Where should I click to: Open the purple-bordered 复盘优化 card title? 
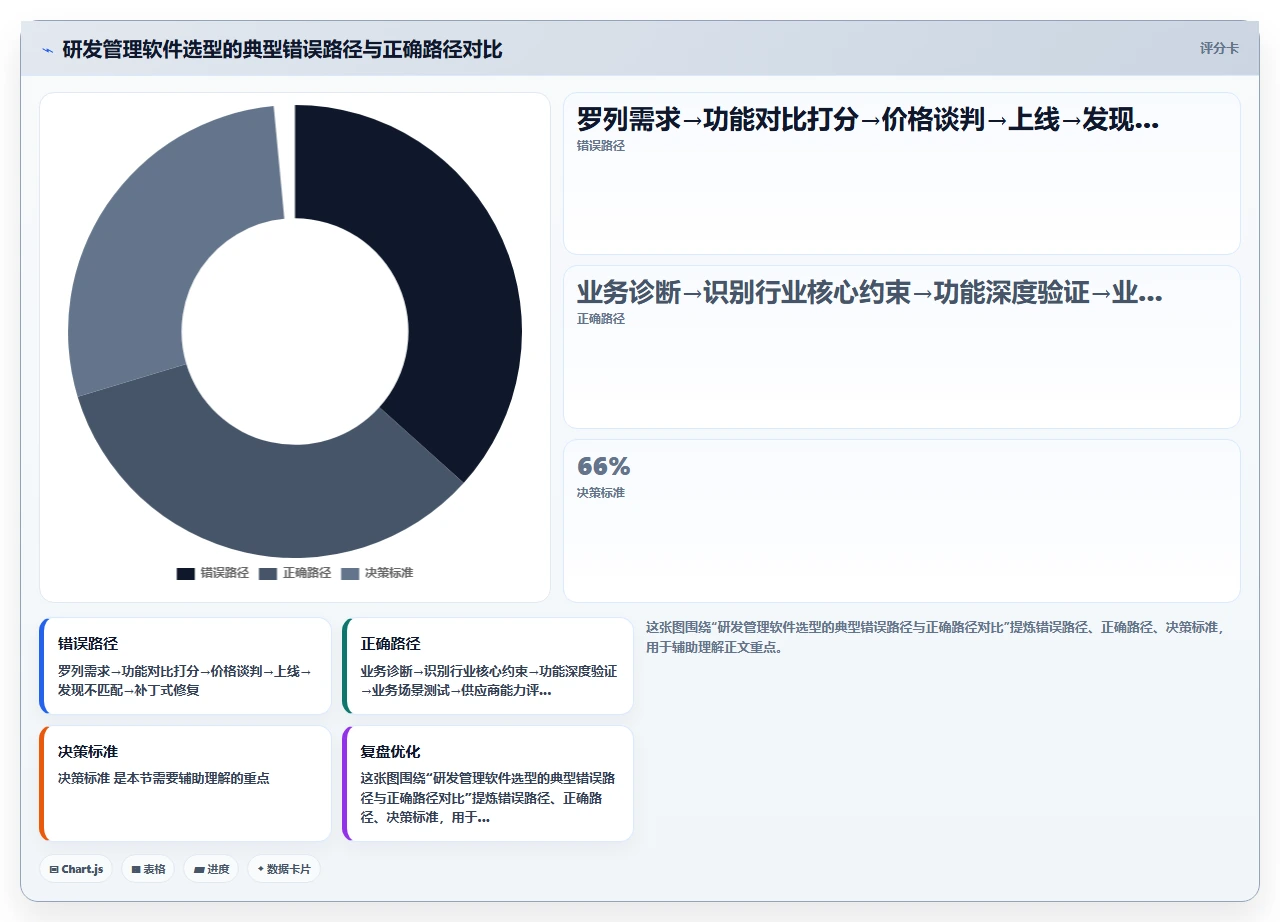pos(391,752)
